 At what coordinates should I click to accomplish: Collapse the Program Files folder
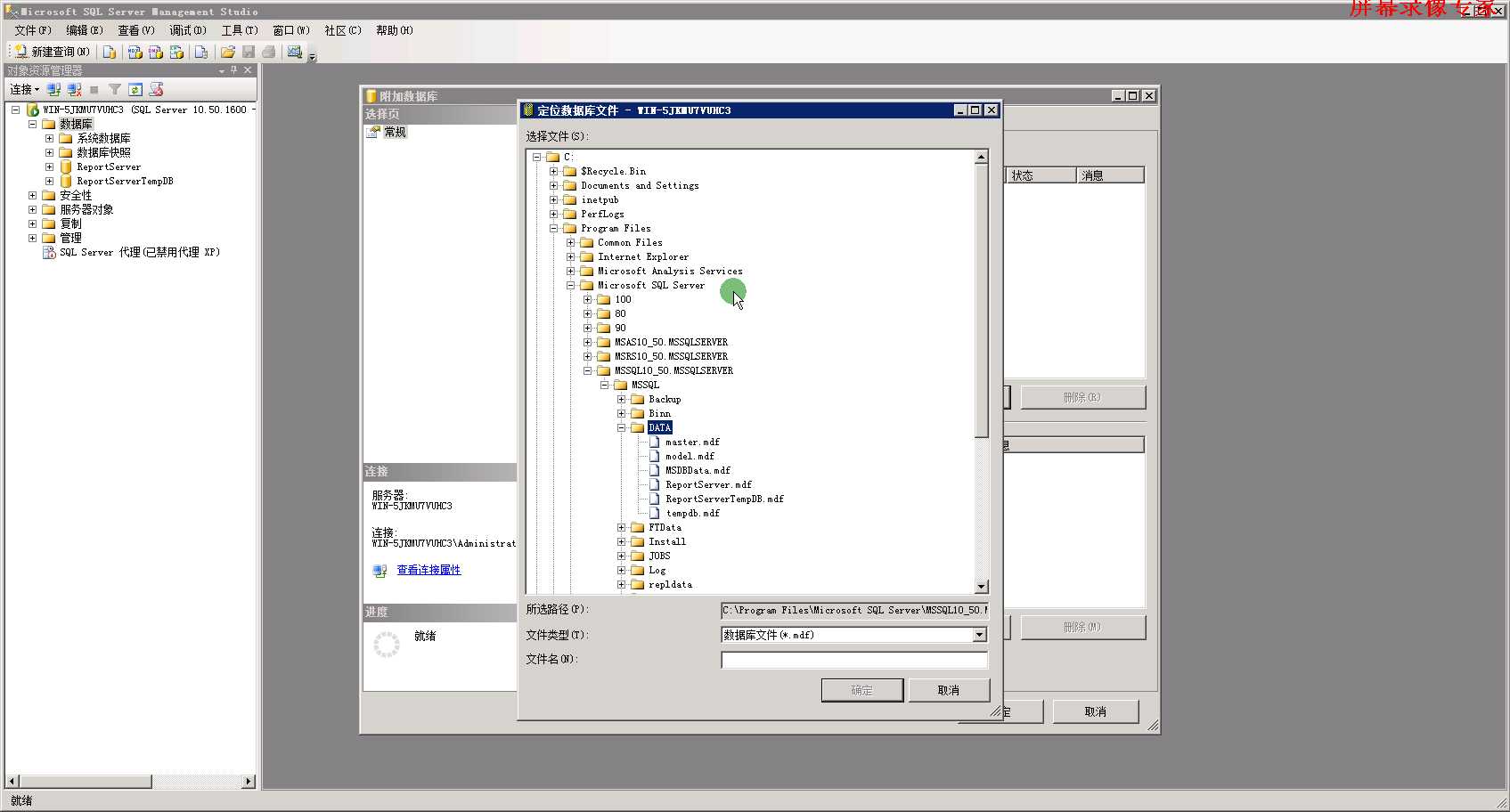pyautogui.click(x=554, y=228)
